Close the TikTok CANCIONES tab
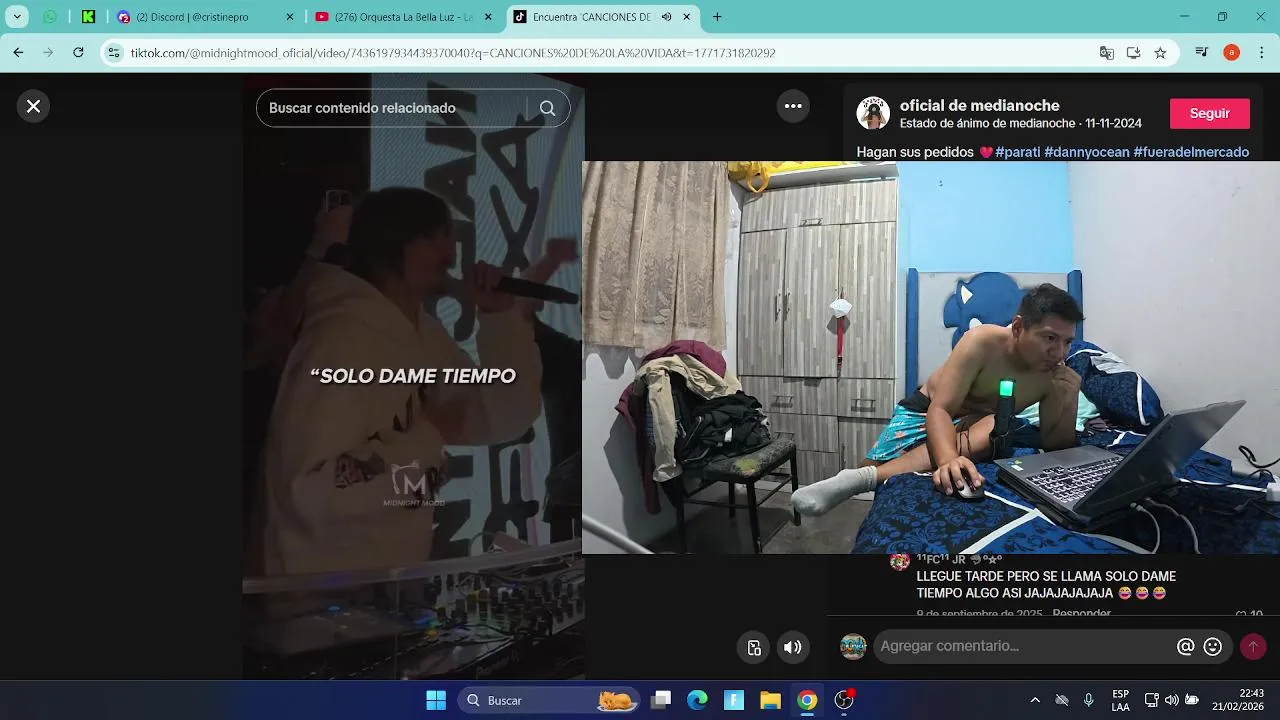 (687, 17)
